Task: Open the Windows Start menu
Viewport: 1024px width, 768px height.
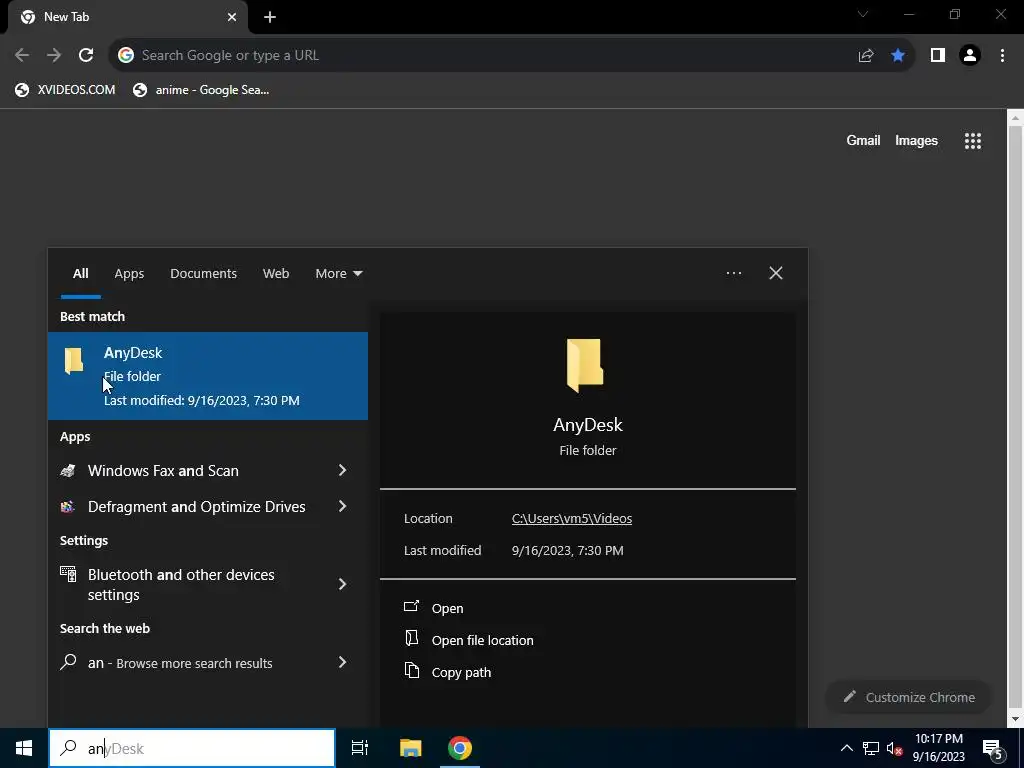Action: [x=24, y=748]
